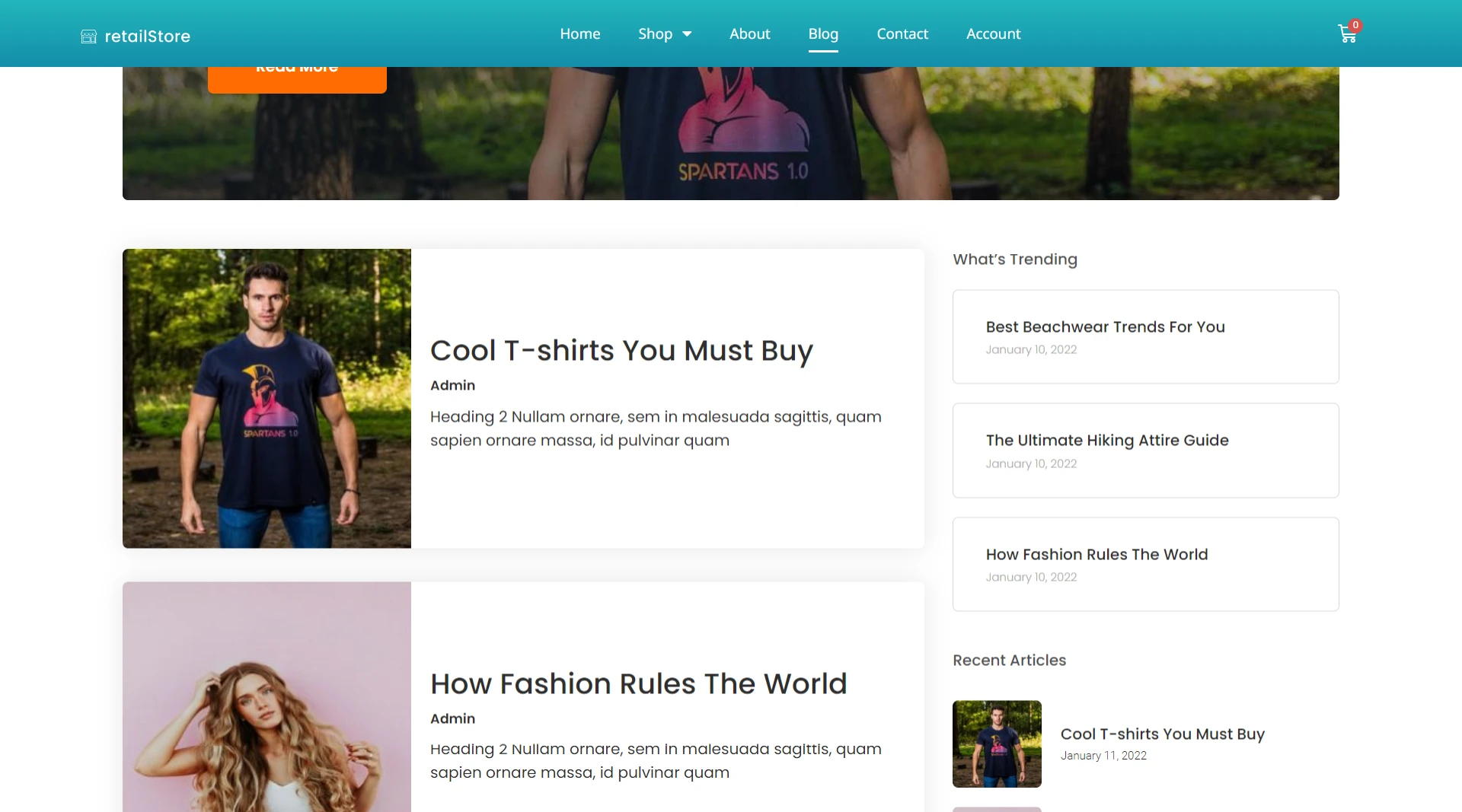Click the retailStore brand name

pos(147,37)
